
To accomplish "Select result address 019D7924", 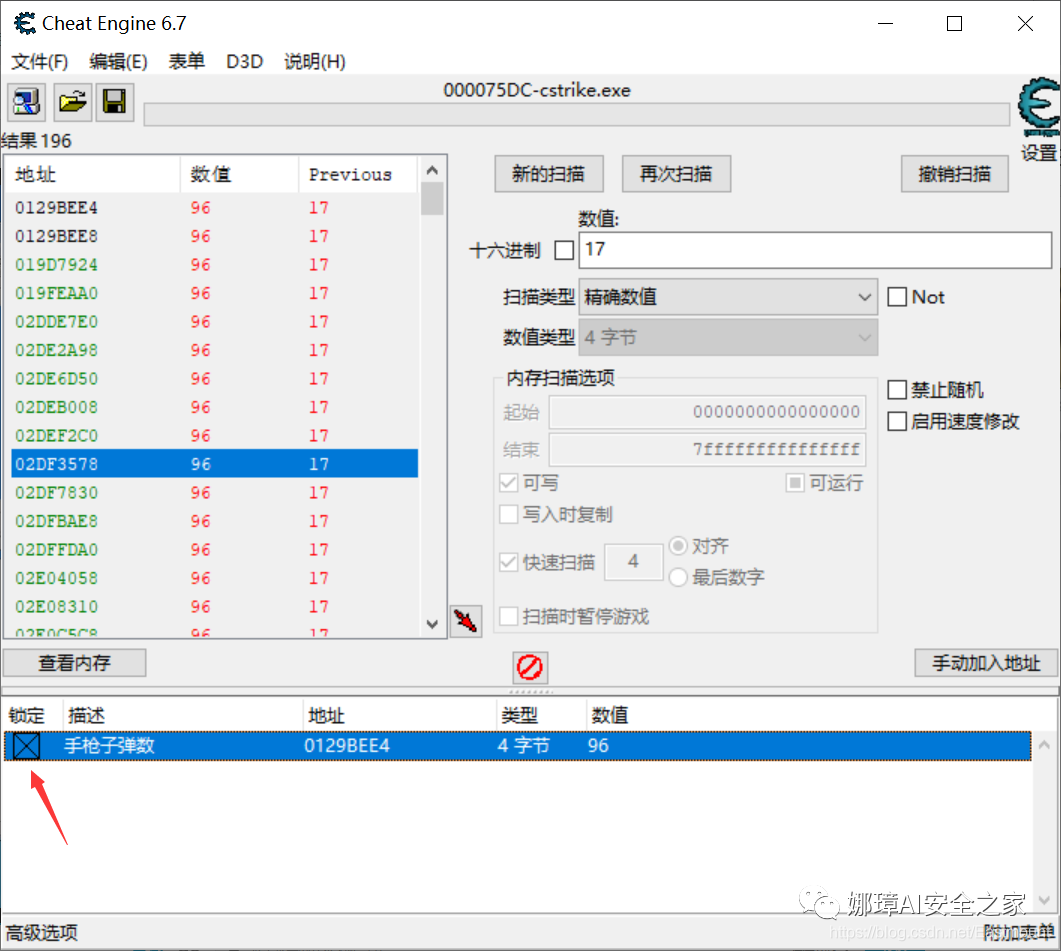I will [x=56, y=265].
